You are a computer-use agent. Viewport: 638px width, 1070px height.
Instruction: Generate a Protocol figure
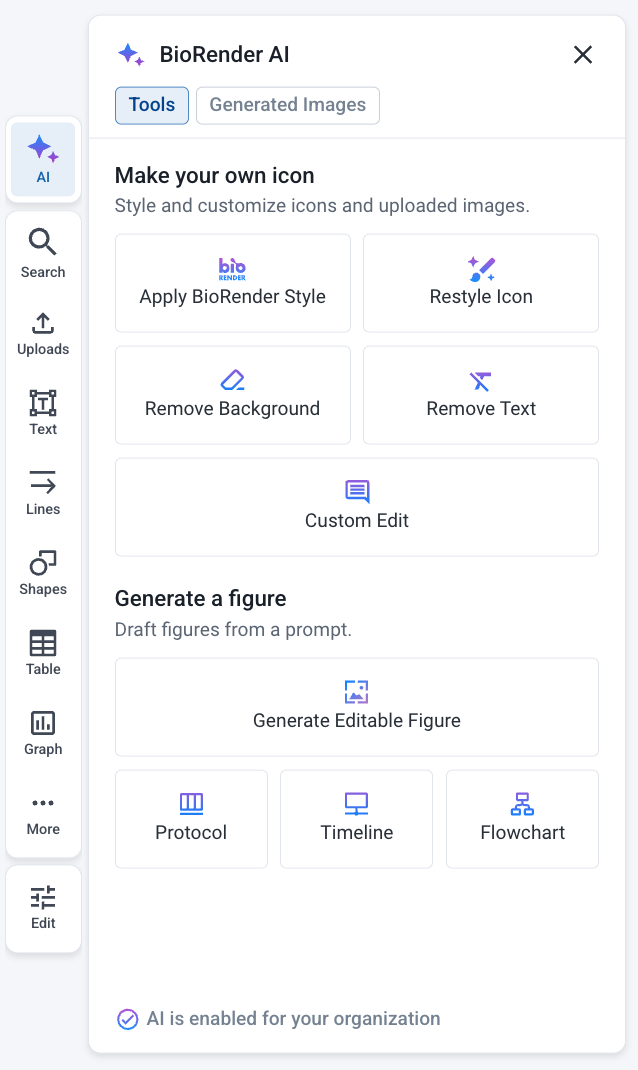(x=191, y=819)
